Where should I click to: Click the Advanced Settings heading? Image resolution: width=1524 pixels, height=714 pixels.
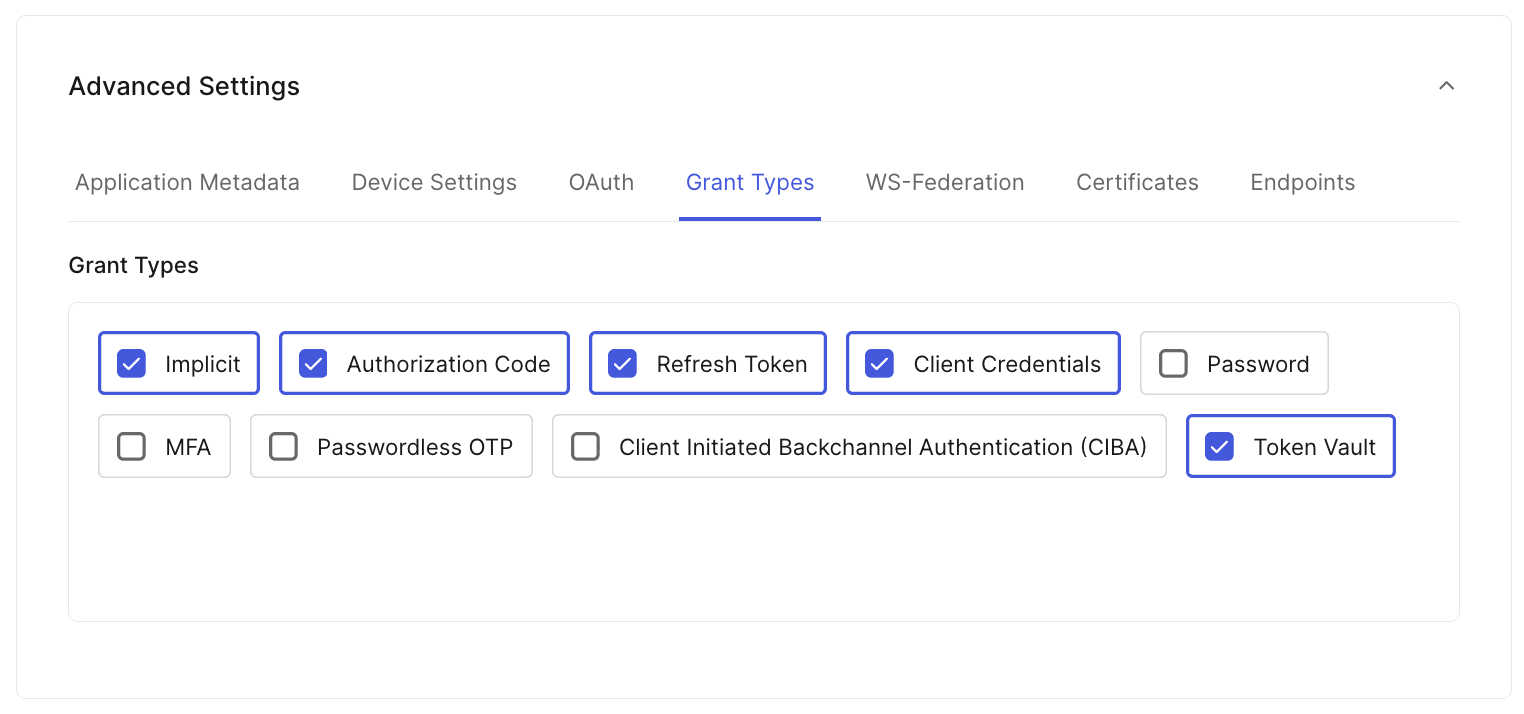[x=183, y=86]
